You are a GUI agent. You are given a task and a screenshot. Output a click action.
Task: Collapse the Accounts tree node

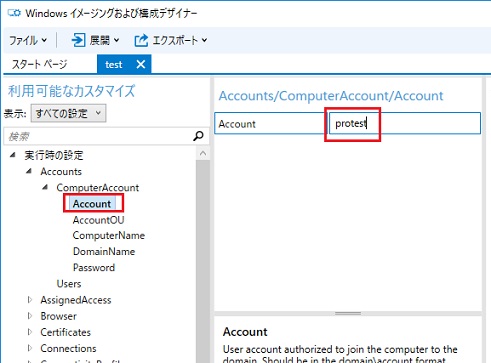pos(29,171)
